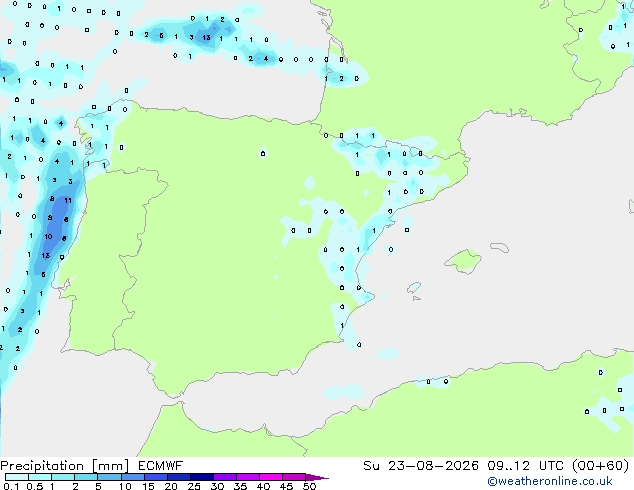Click the over-50 legend arrow tip
This screenshot has width=634, height=490.
pos(317,477)
